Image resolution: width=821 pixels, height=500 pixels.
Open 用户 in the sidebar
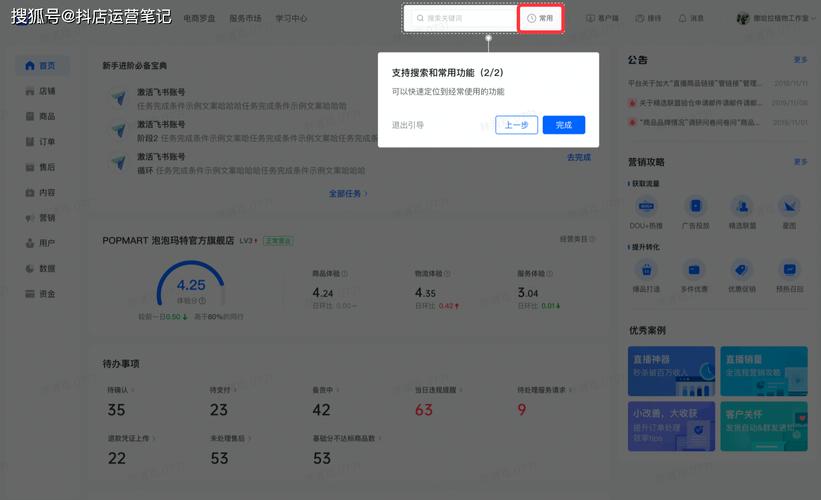[40, 243]
